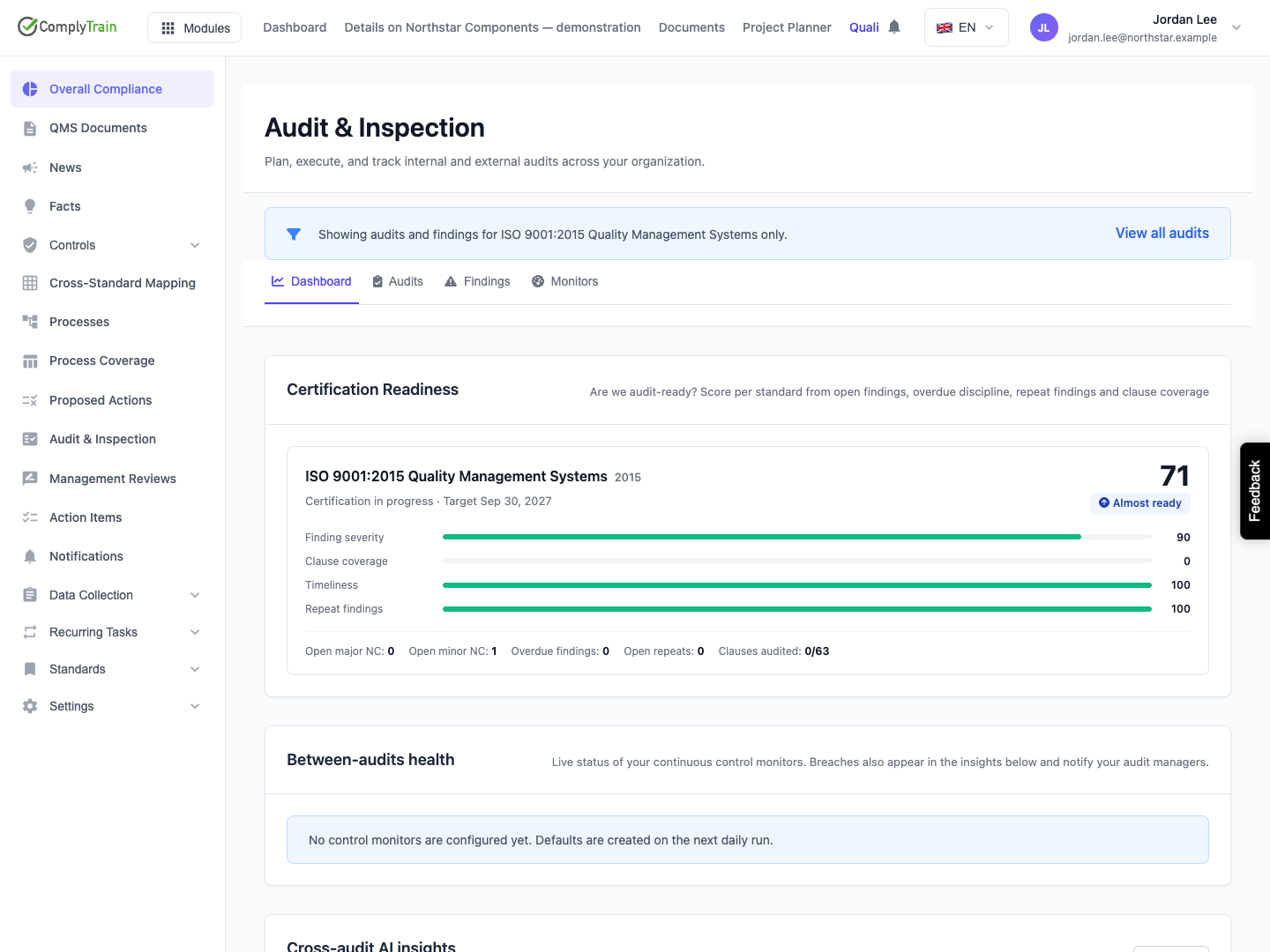
Task: Switch to the Monitors tab
Action: click(x=564, y=281)
